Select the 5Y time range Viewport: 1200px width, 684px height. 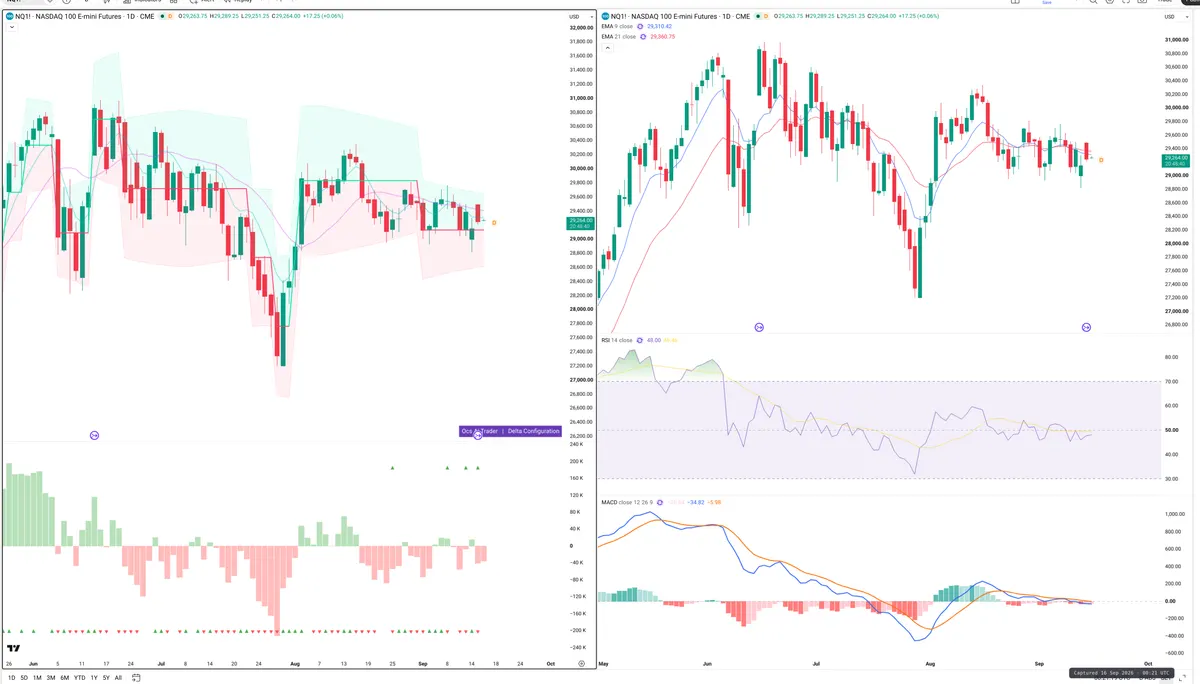pos(106,677)
